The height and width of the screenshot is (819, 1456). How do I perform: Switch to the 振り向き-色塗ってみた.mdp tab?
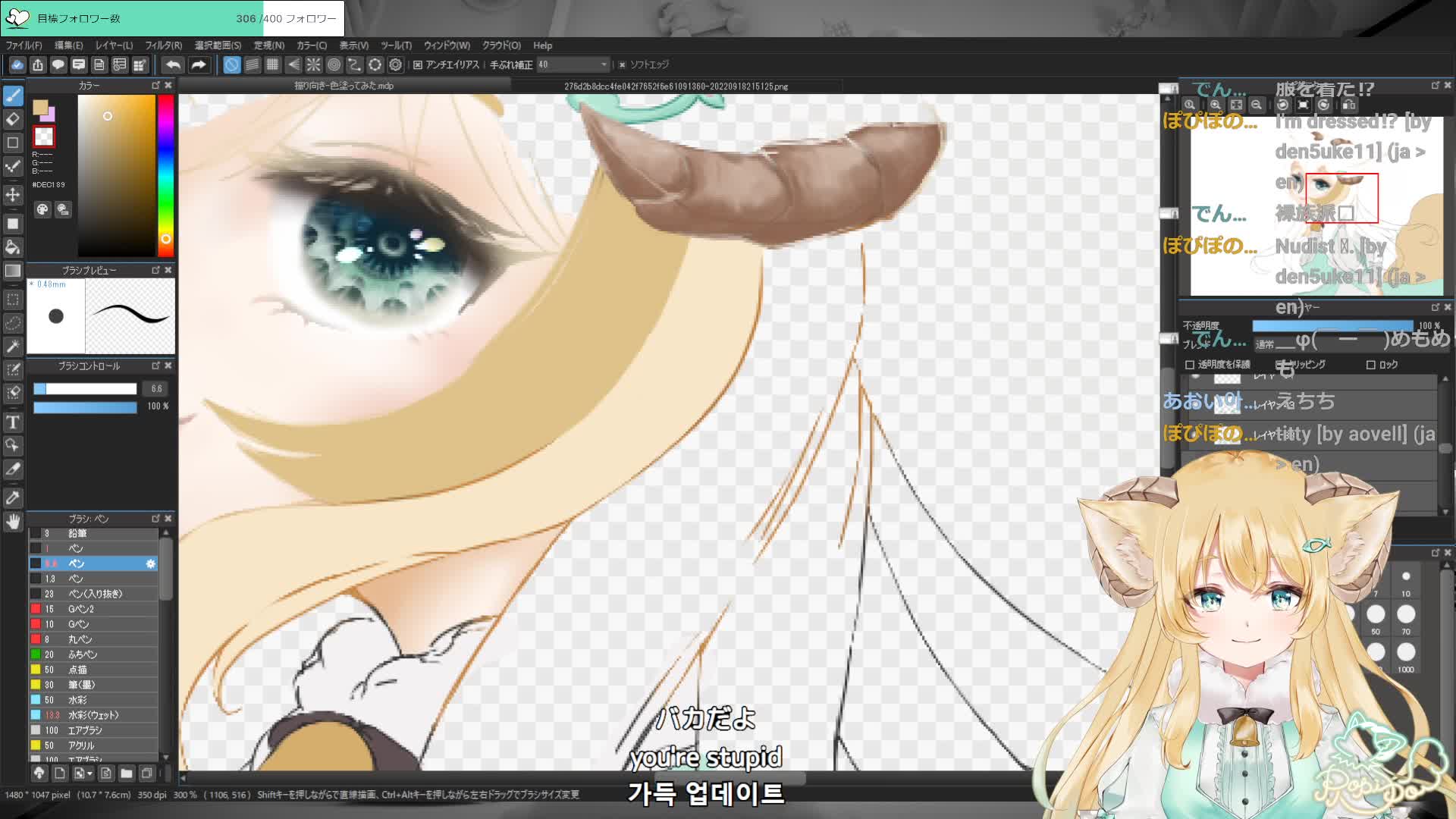coord(344,86)
